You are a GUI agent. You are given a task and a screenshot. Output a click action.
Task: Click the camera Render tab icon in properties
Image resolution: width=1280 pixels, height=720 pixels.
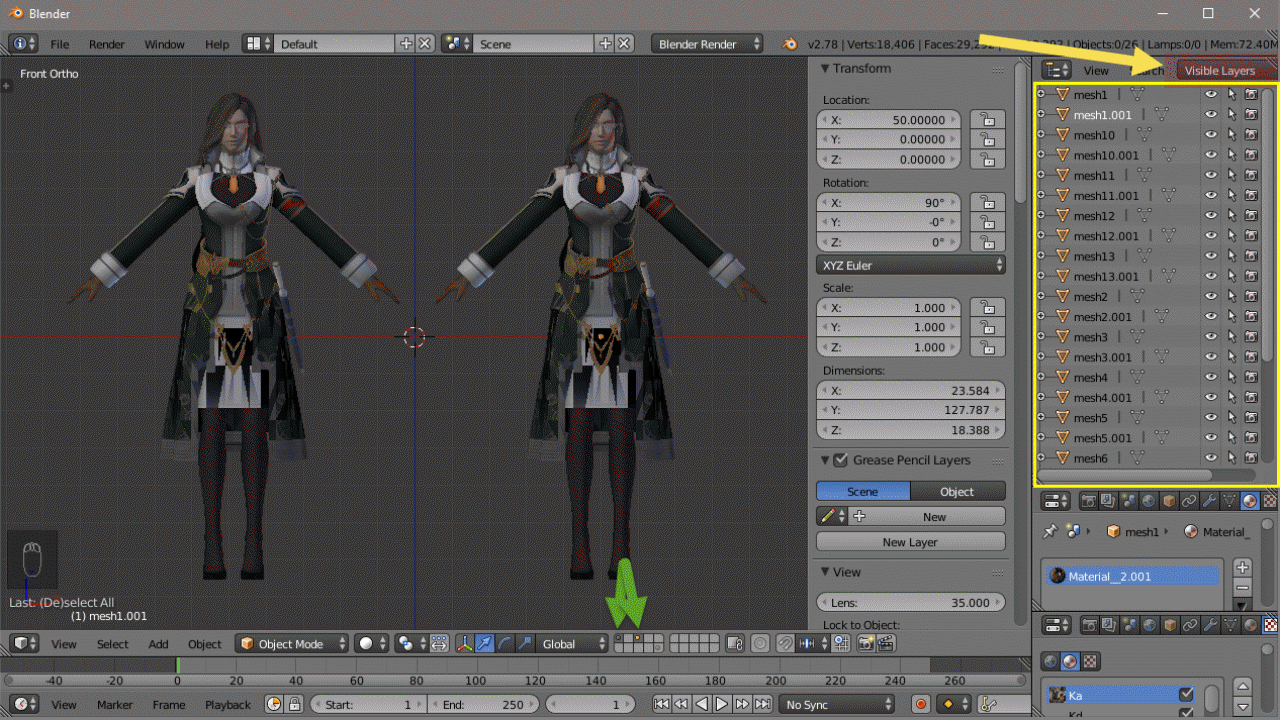pyautogui.click(x=1088, y=501)
